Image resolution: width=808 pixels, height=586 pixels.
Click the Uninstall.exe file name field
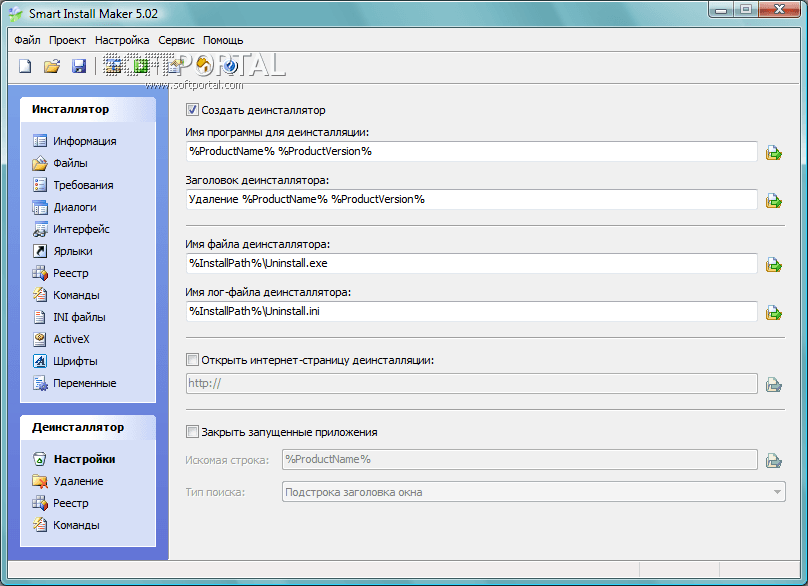point(472,263)
